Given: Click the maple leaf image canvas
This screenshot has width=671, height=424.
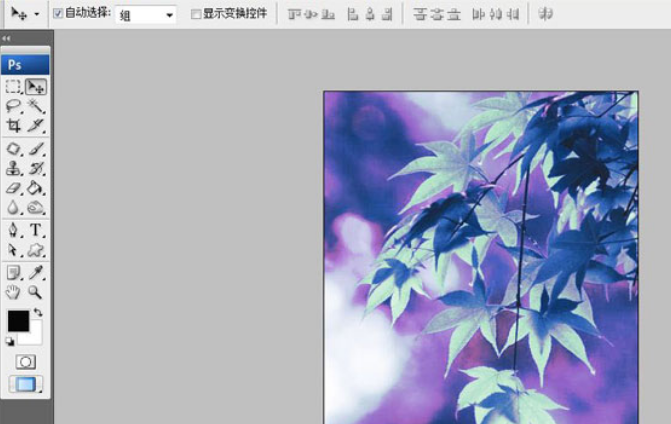Looking at the screenshot, I should [x=481, y=257].
